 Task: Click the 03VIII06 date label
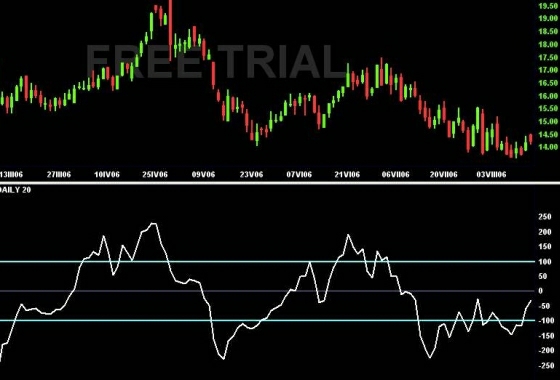[x=491, y=175]
